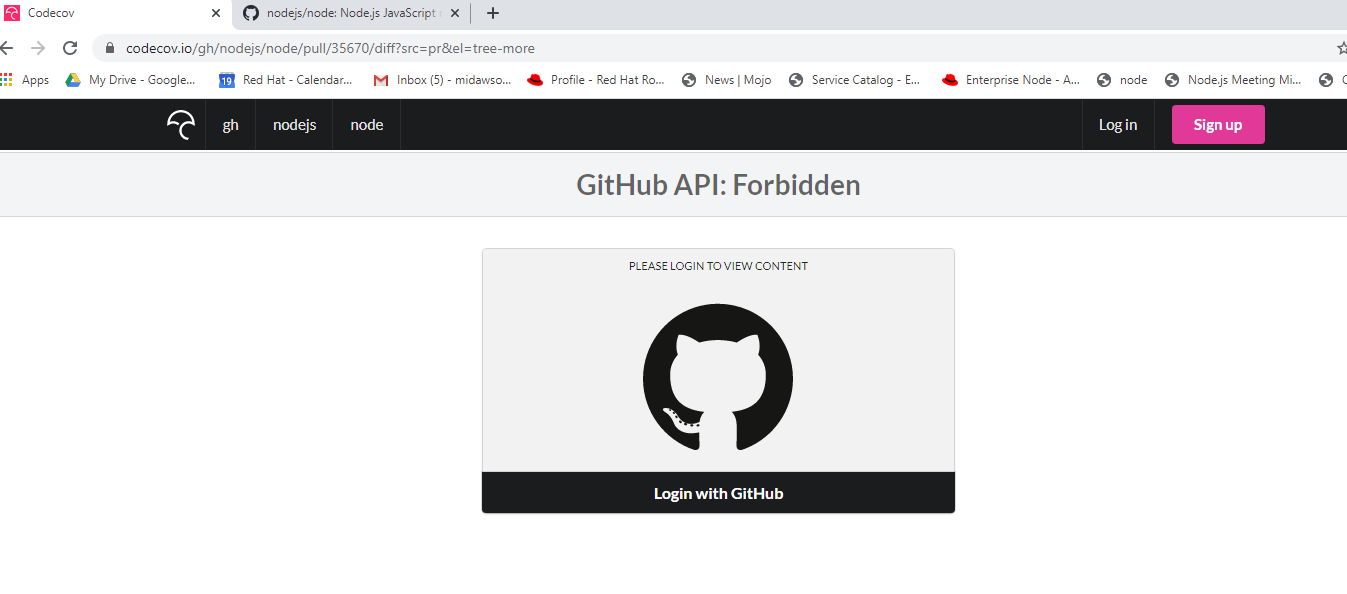Open the node bookmark
The image size is (1347, 594).
[1122, 80]
